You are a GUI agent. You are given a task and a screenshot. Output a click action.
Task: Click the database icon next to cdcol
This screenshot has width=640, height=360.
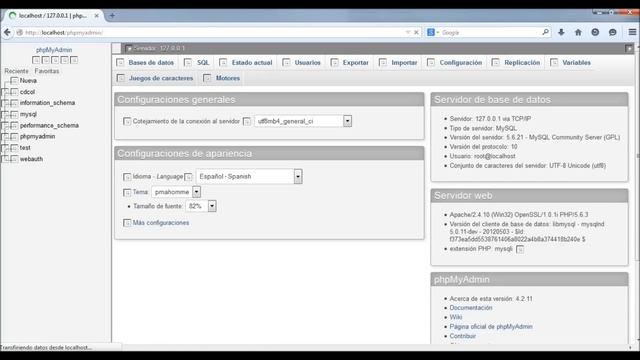click(14, 92)
